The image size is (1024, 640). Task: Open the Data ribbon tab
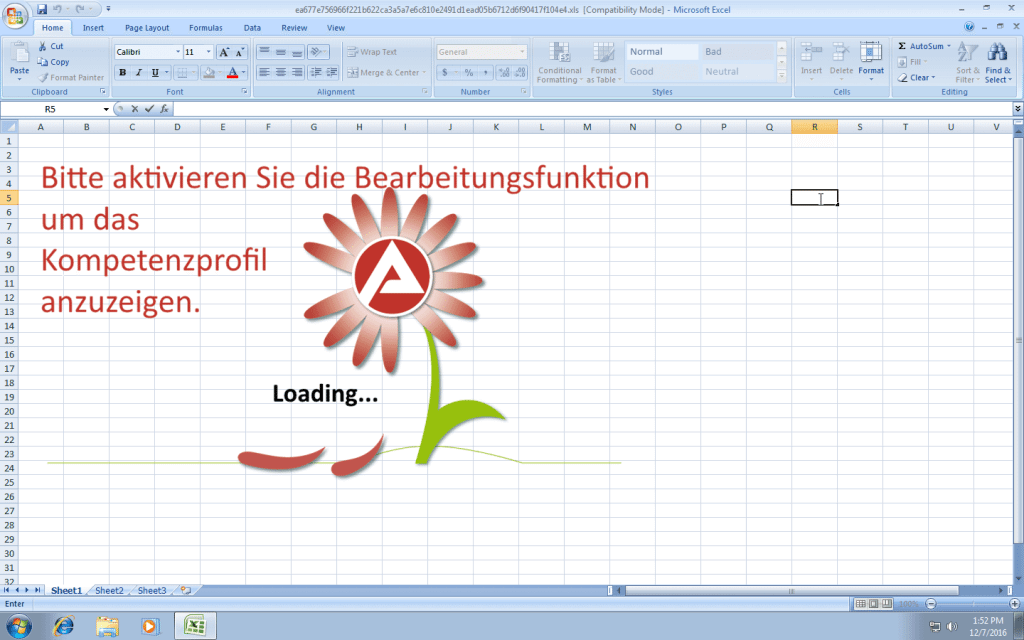pos(252,28)
